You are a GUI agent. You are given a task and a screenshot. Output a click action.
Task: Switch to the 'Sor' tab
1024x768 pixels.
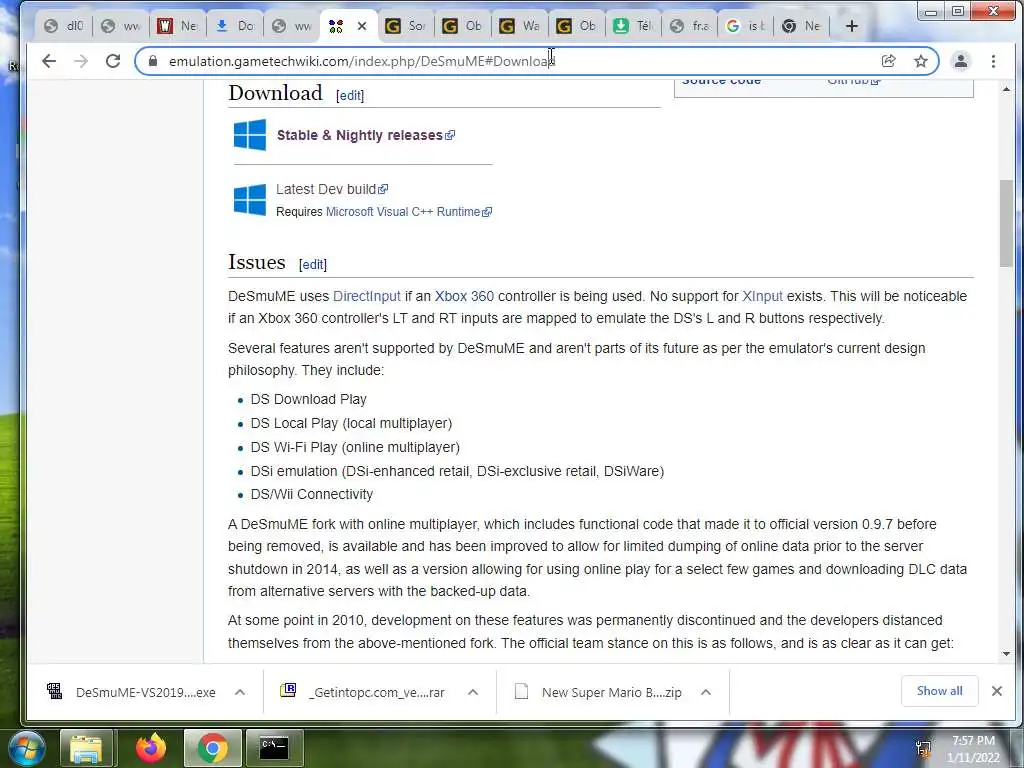(x=406, y=26)
